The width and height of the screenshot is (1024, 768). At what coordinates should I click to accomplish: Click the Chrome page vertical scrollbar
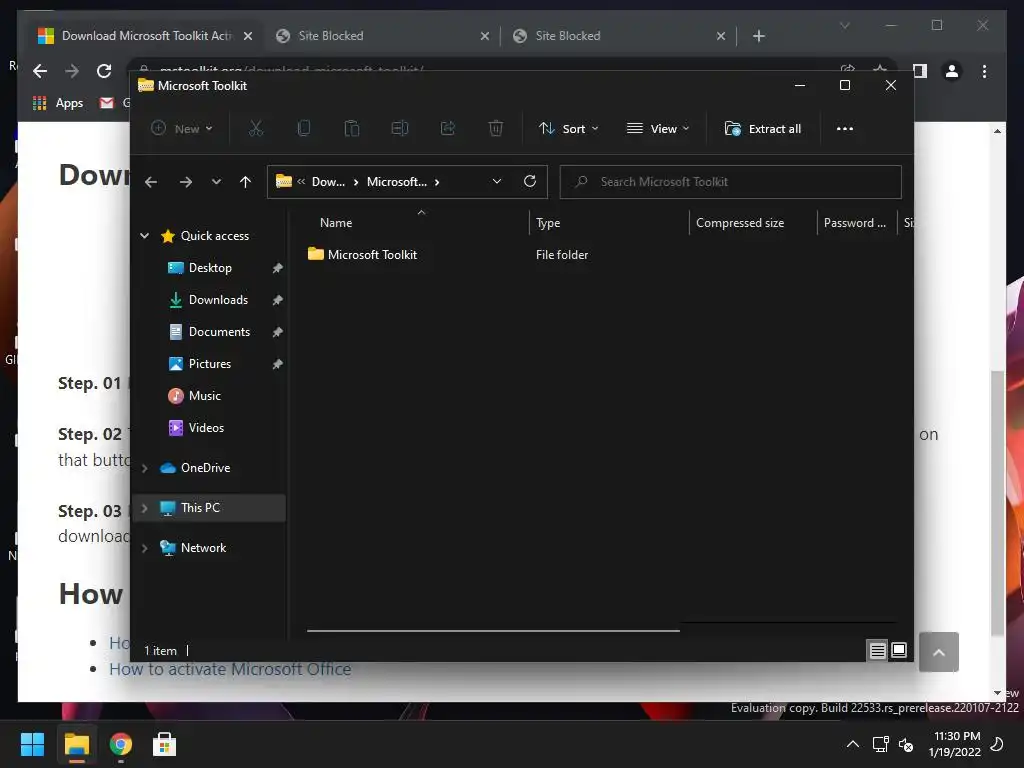997,503
